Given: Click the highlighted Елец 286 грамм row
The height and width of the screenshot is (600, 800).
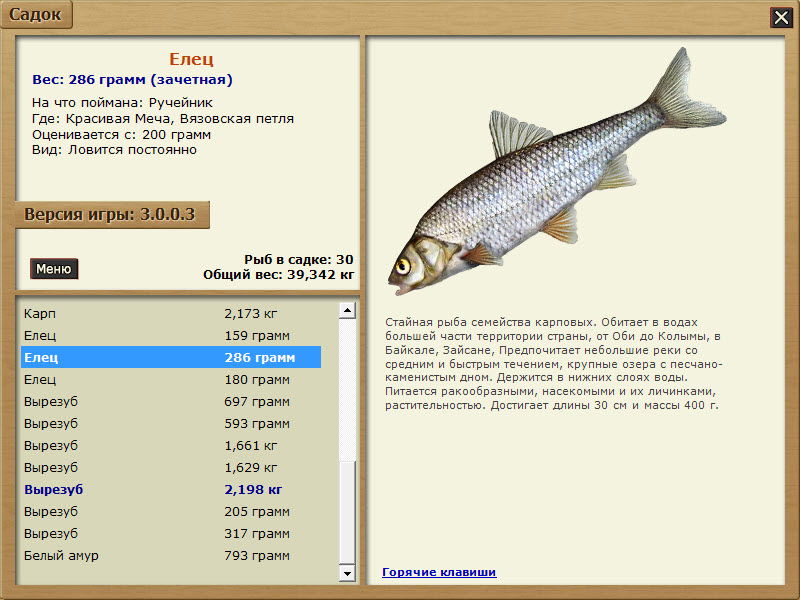Looking at the screenshot, I should click(x=170, y=358).
